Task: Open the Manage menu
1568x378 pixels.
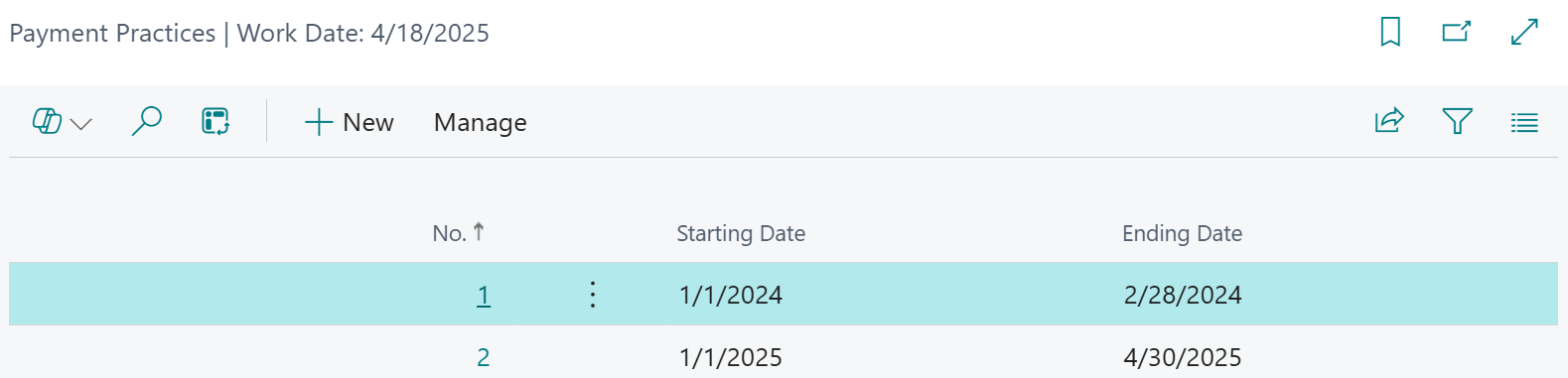Action: pyautogui.click(x=481, y=122)
